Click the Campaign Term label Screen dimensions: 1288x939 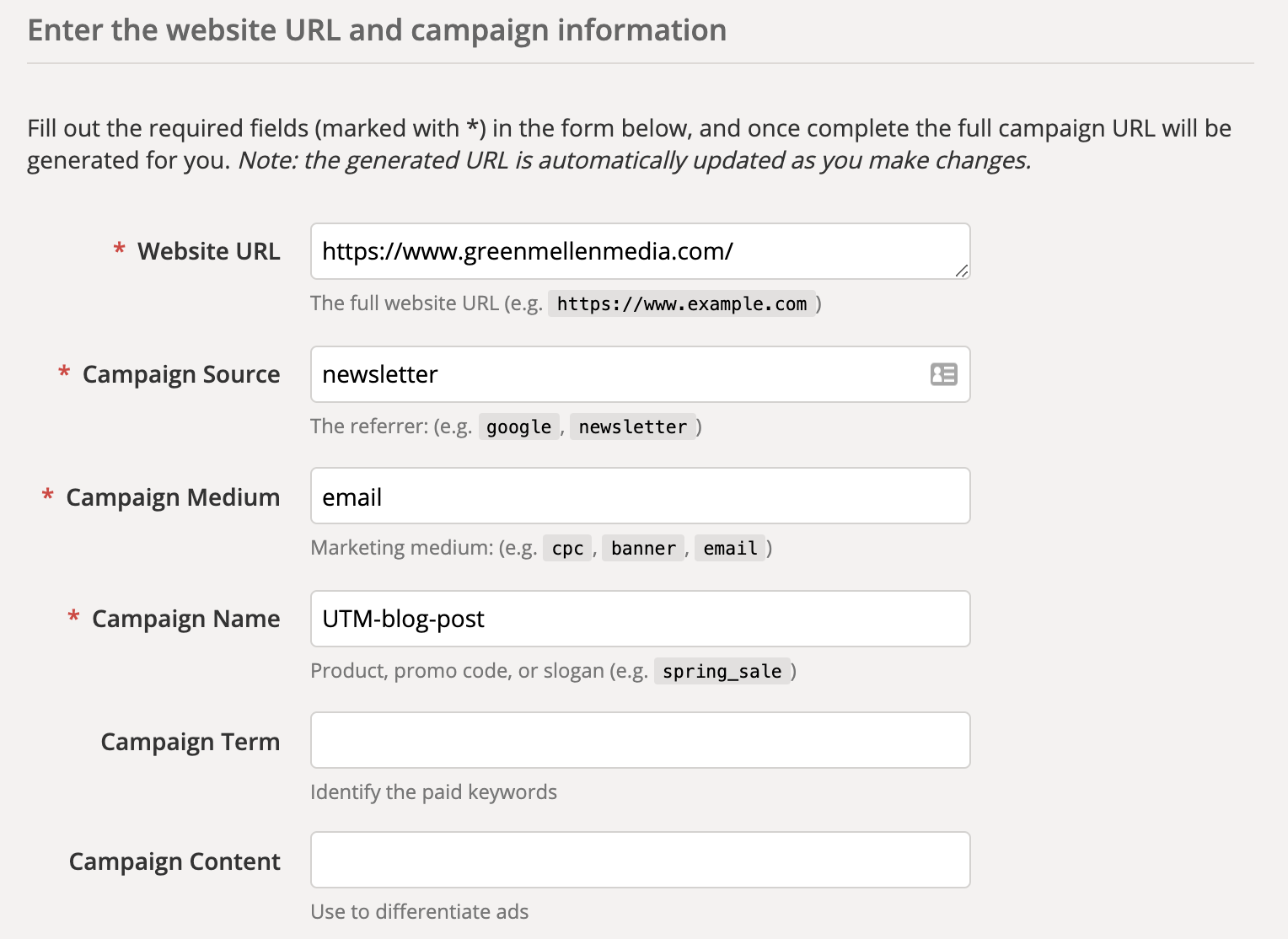click(x=190, y=742)
